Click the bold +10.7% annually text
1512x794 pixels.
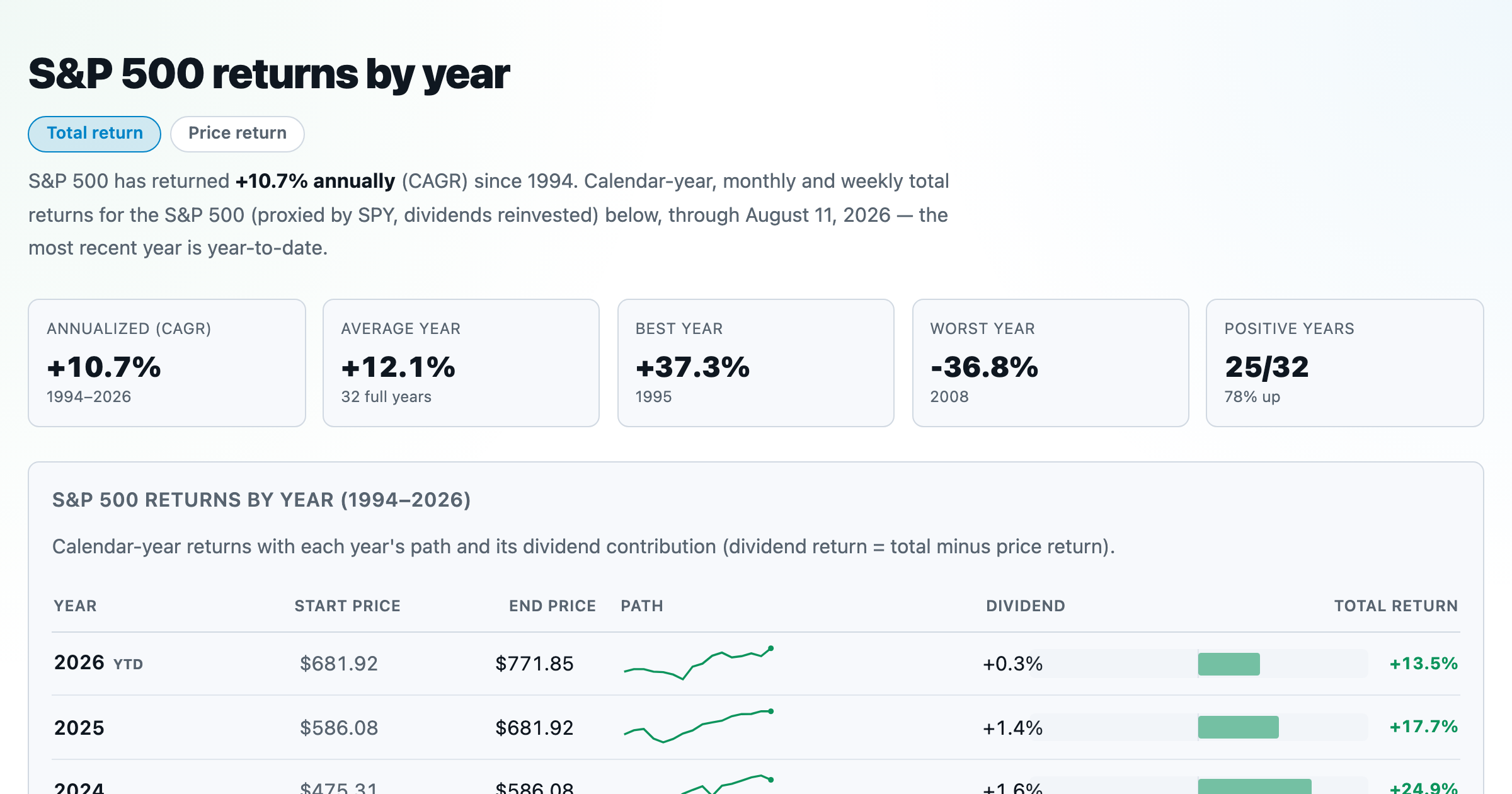coord(315,181)
